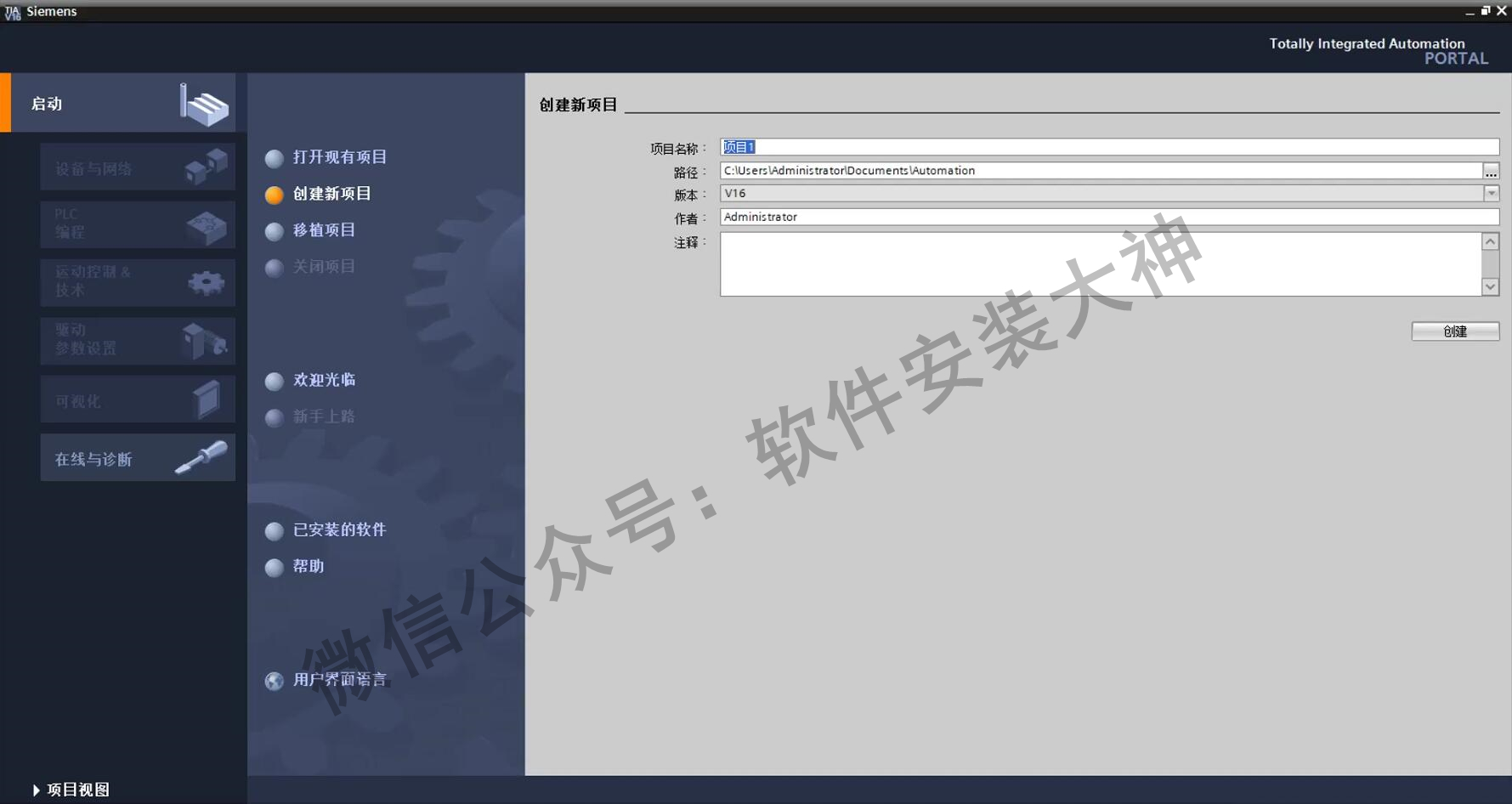The height and width of the screenshot is (804, 1512).
Task: Open the 运动控制 & 技术 portal
Action: pos(138,282)
